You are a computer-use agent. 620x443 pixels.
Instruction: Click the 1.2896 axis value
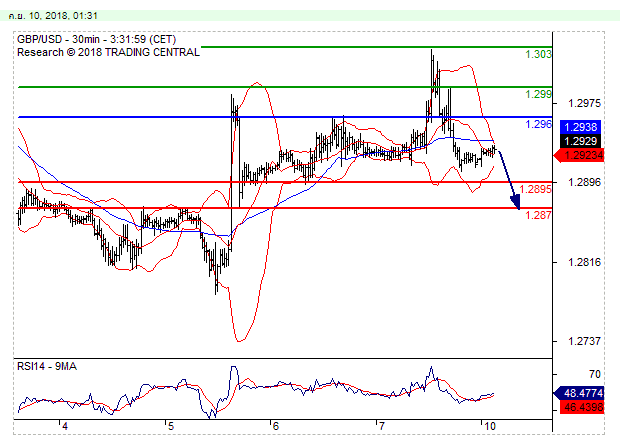pos(584,182)
